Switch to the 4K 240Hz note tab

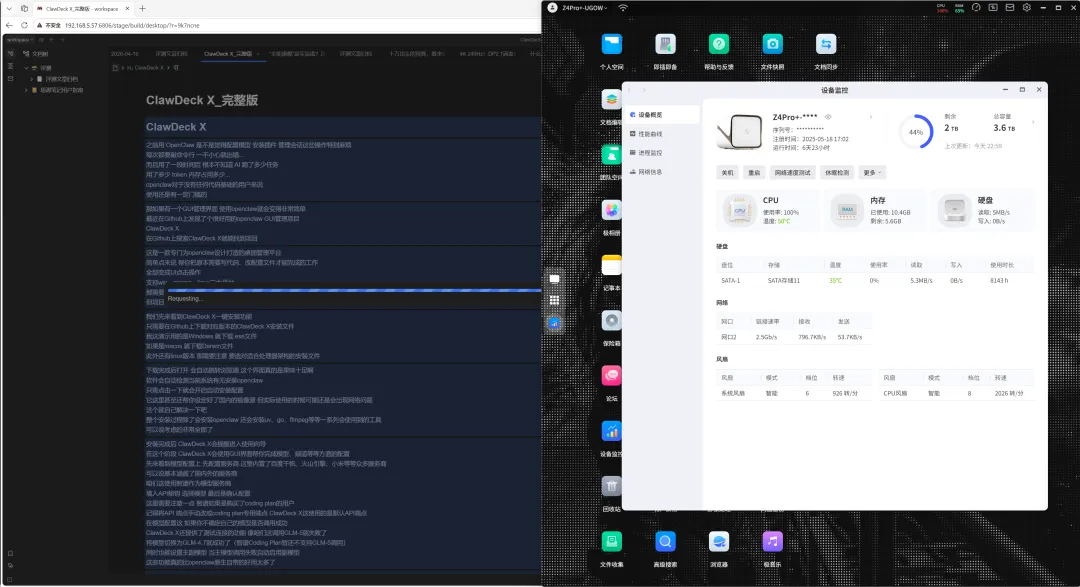point(487,54)
